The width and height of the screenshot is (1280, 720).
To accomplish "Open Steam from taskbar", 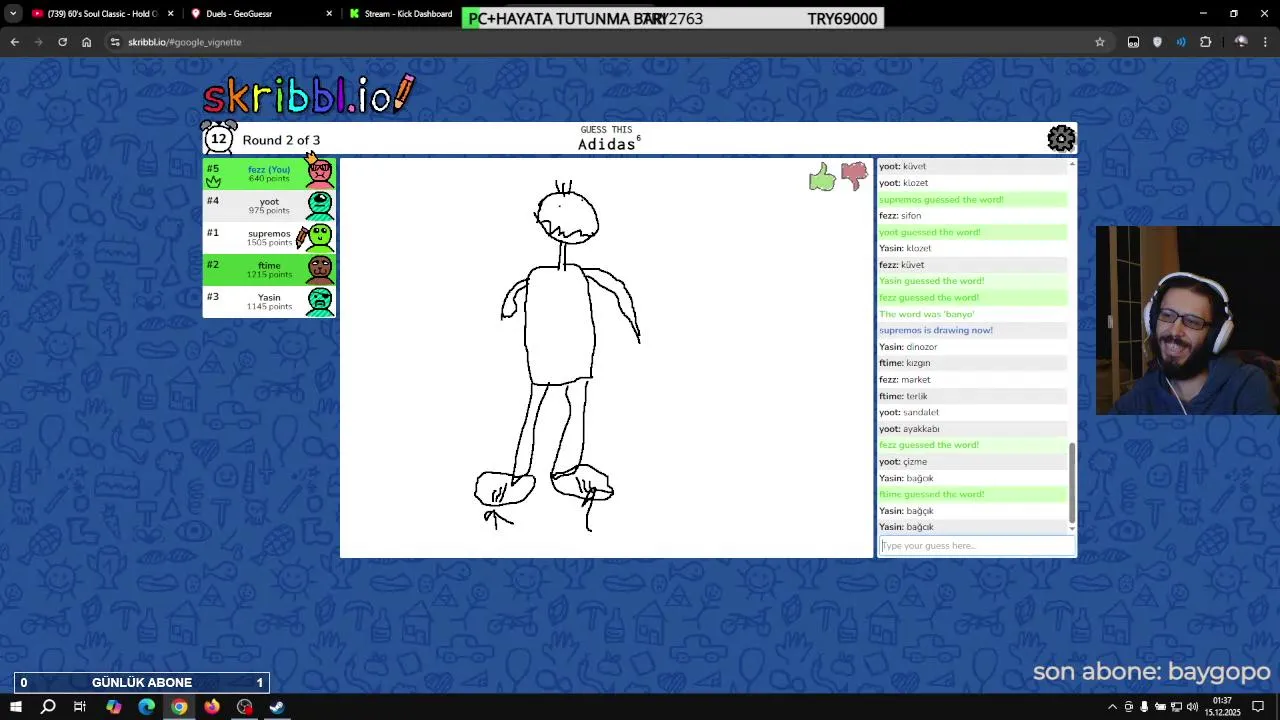I will [x=277, y=707].
